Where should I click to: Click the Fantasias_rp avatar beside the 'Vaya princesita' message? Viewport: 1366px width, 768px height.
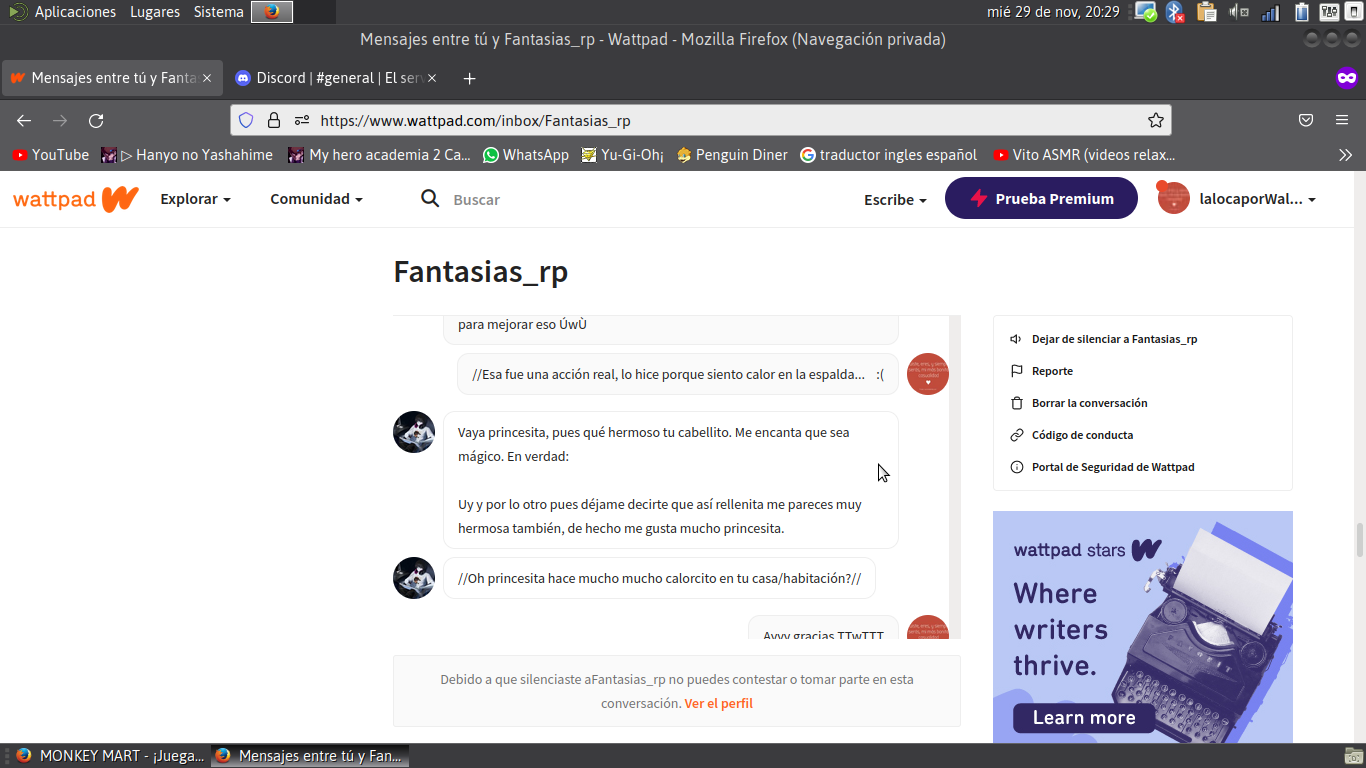pos(414,432)
